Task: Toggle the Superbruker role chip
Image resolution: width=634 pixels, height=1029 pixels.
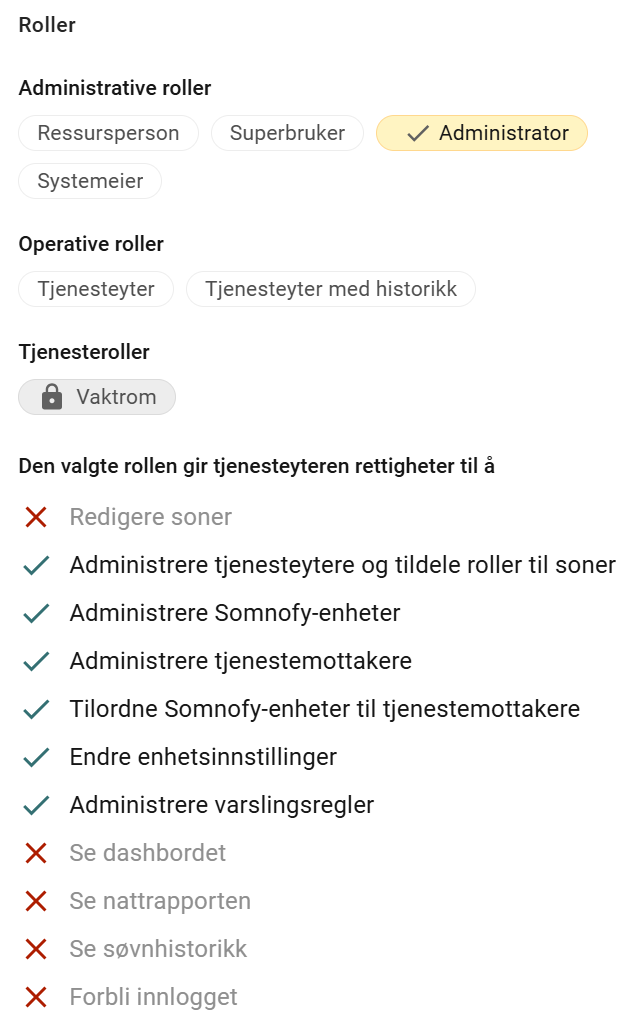Action: pyautogui.click(x=287, y=133)
